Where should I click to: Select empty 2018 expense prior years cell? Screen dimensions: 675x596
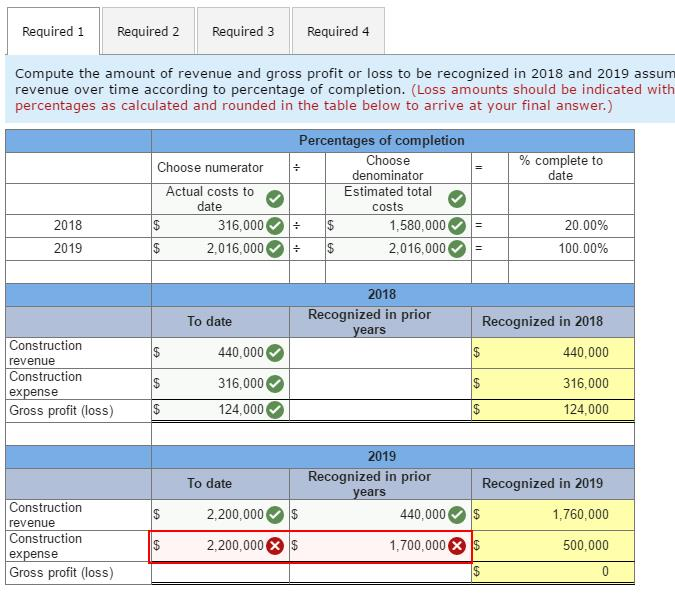[381, 384]
